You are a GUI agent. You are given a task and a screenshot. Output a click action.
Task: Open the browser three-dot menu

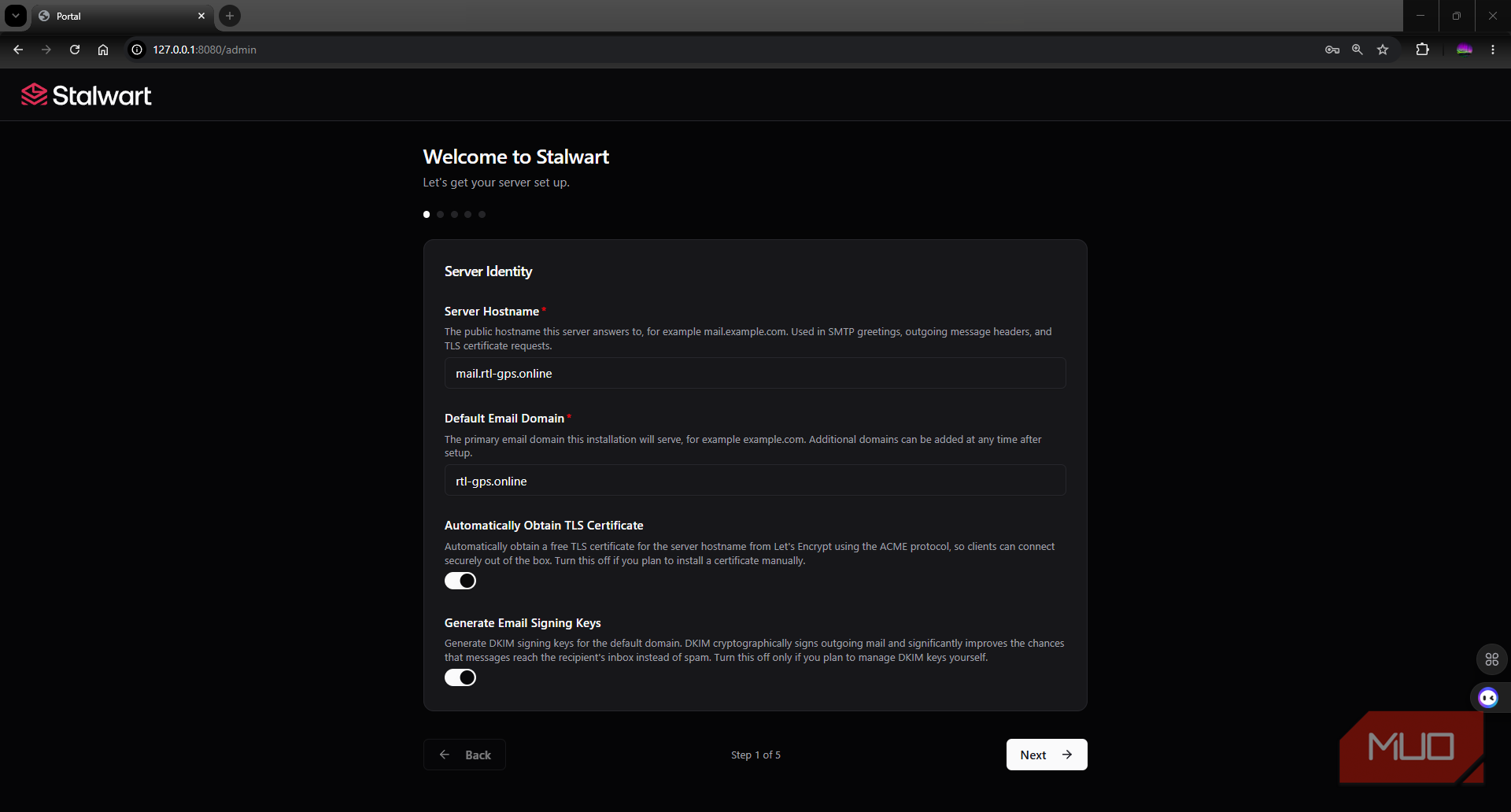click(x=1493, y=50)
